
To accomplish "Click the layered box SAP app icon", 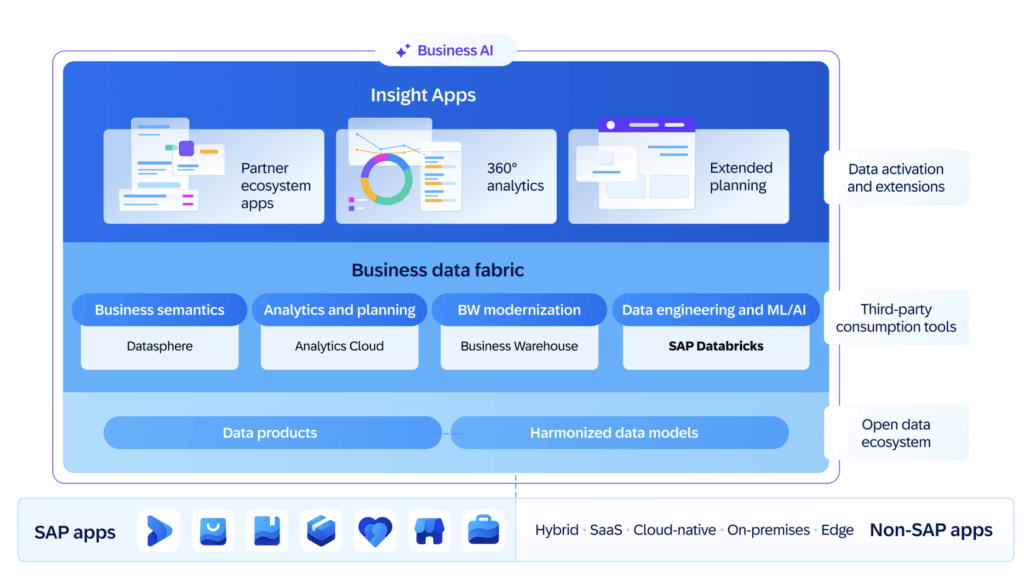I will pos(321,531).
